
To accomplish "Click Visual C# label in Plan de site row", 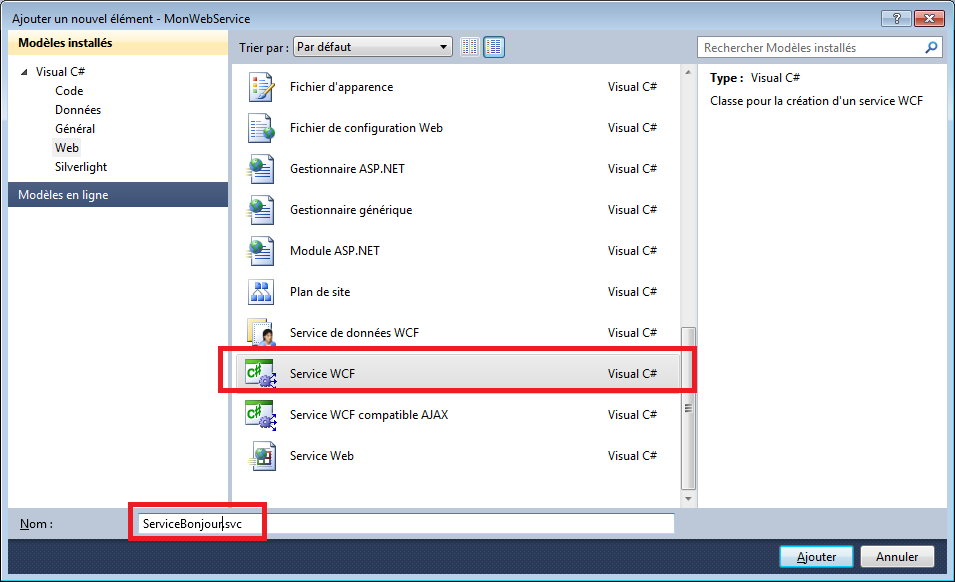I will coord(632,292).
